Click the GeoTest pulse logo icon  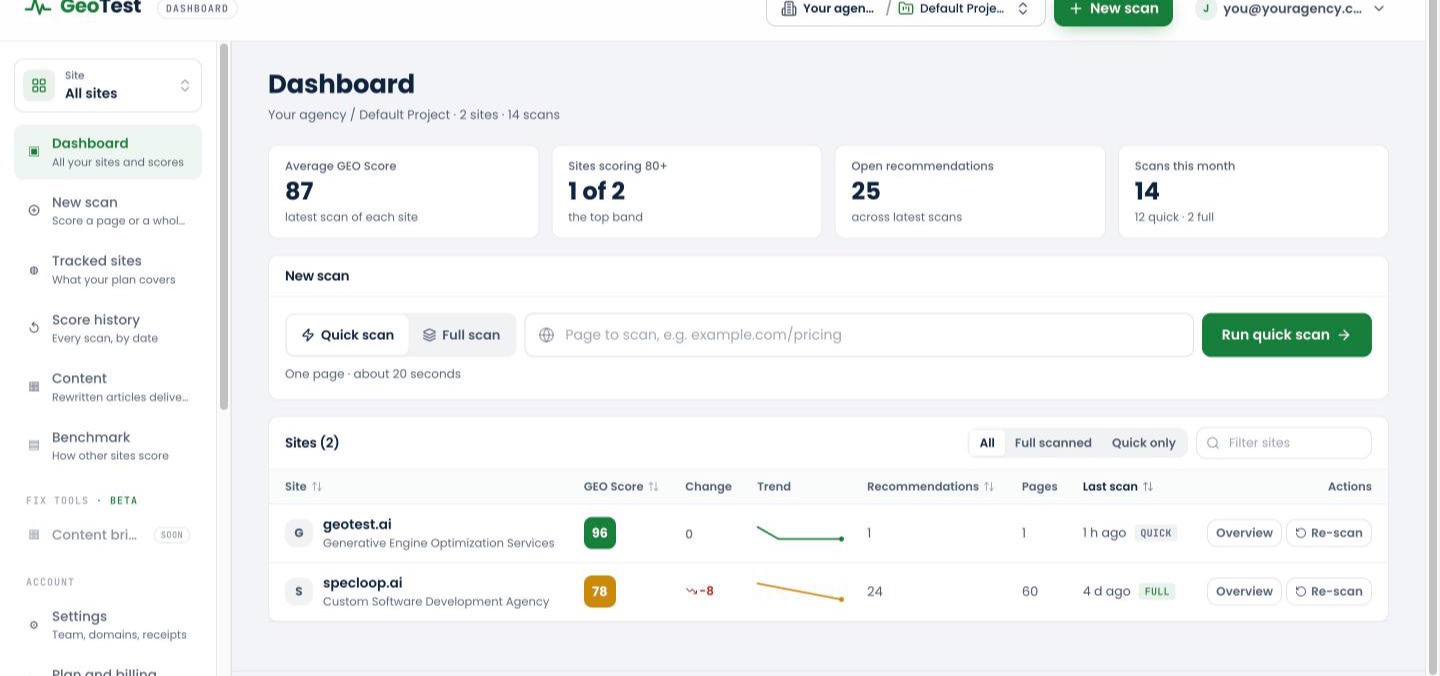tap(38, 7)
